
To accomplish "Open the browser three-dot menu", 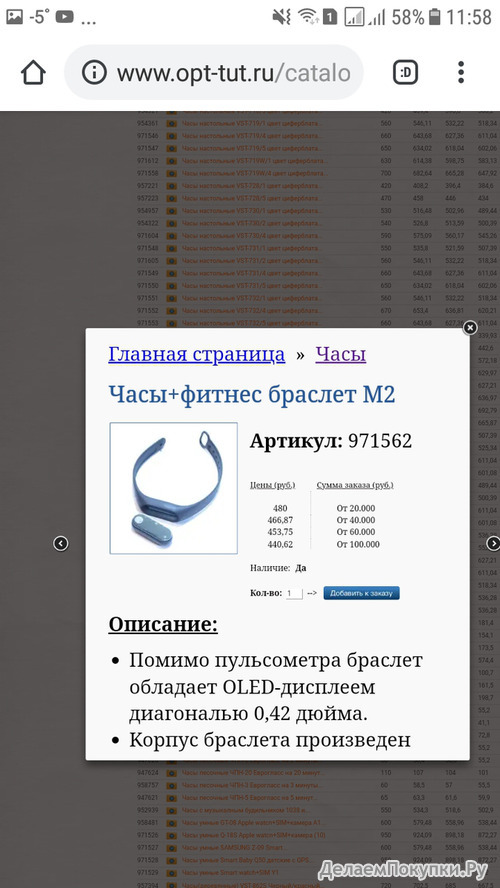I will pyautogui.click(x=461, y=72).
